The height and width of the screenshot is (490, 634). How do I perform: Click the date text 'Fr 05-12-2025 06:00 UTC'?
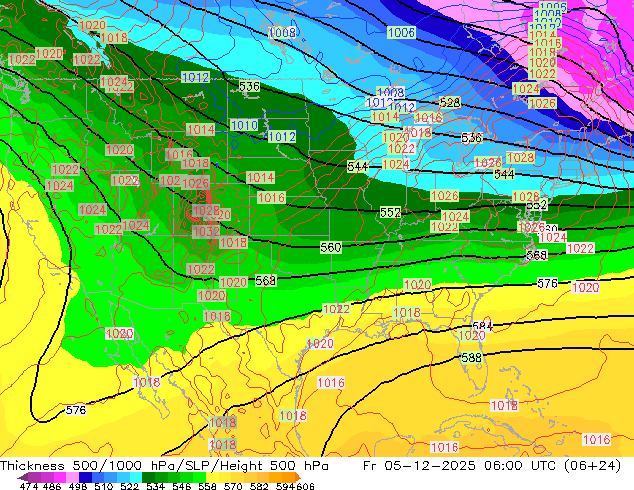tap(459, 465)
